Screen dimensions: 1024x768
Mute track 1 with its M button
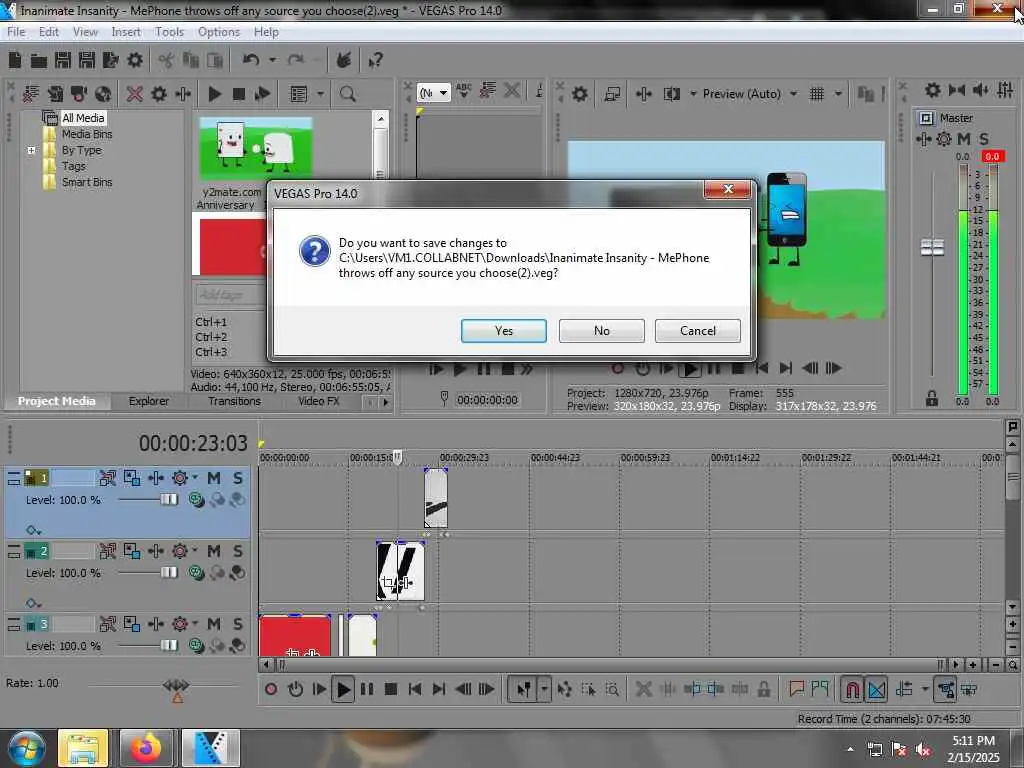click(x=214, y=478)
